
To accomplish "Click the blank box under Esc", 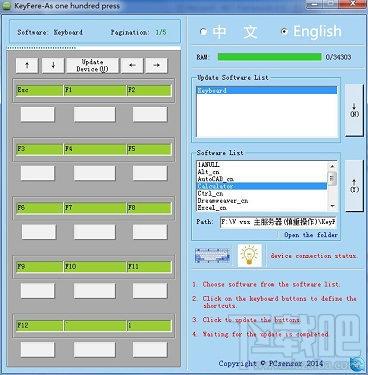I will 37,114.
